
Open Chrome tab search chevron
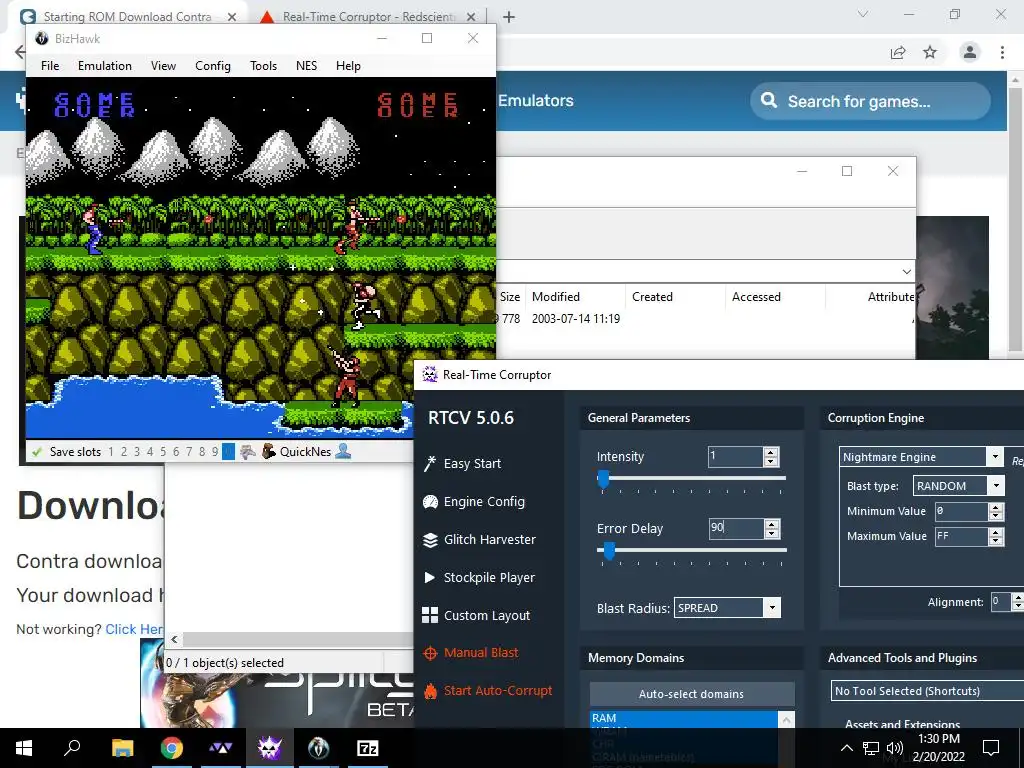pyautogui.click(x=863, y=14)
